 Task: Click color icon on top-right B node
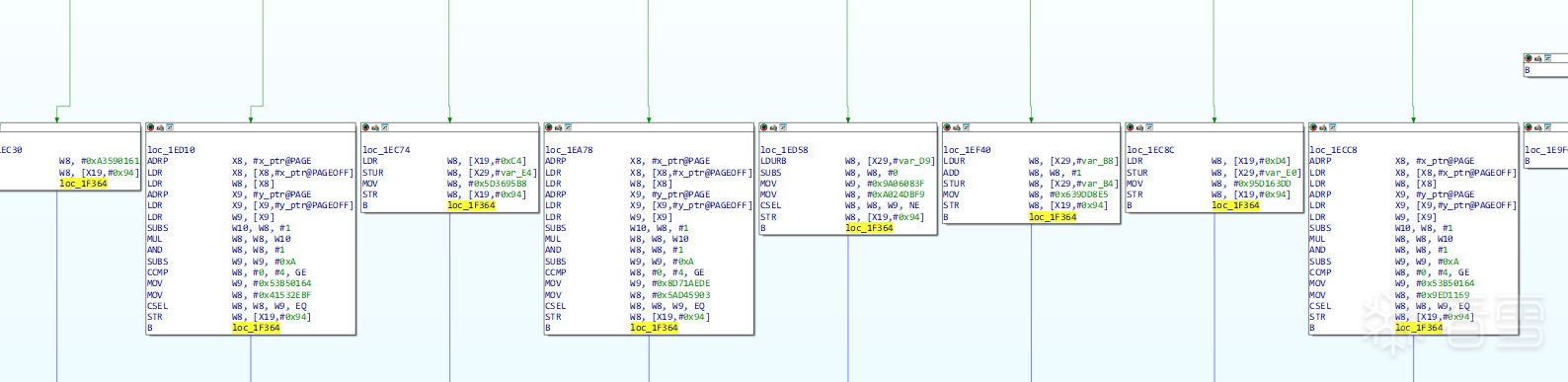click(1529, 58)
